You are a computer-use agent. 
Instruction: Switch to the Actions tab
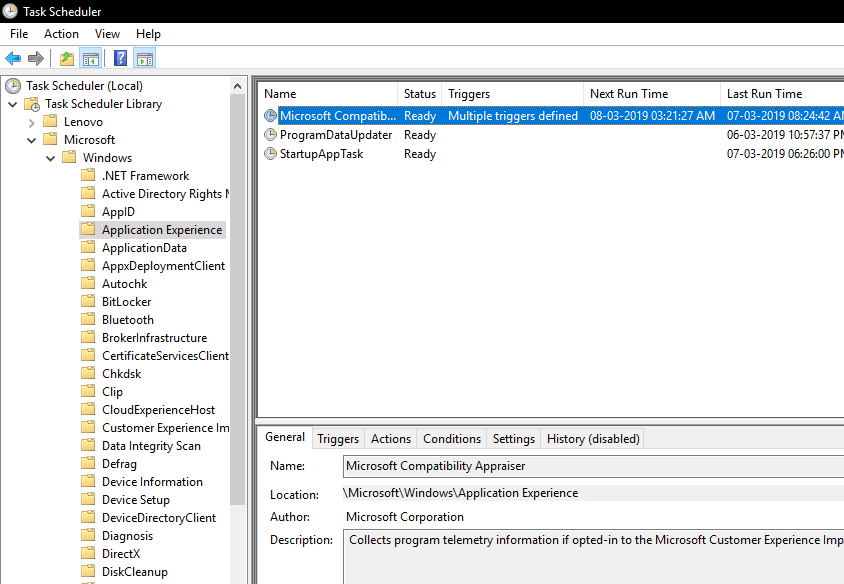[391, 439]
